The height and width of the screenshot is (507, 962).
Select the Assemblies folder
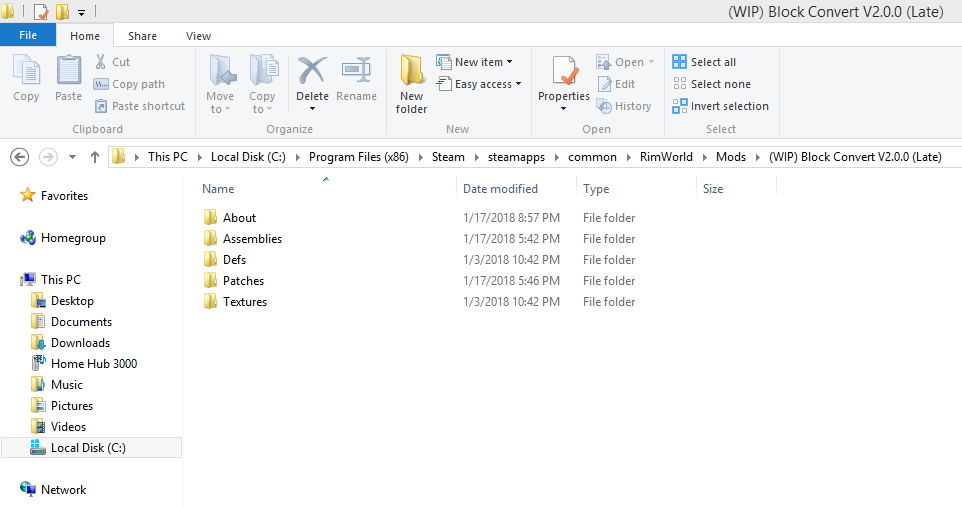tap(252, 238)
